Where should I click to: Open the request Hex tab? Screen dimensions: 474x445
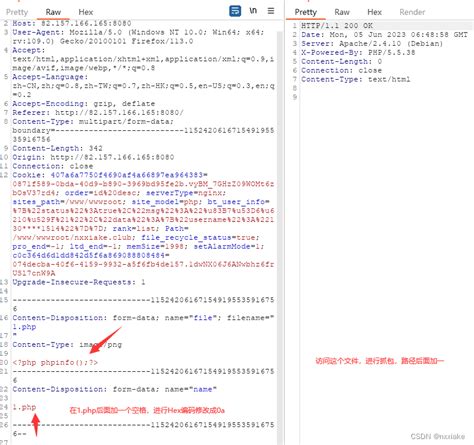[x=86, y=12]
